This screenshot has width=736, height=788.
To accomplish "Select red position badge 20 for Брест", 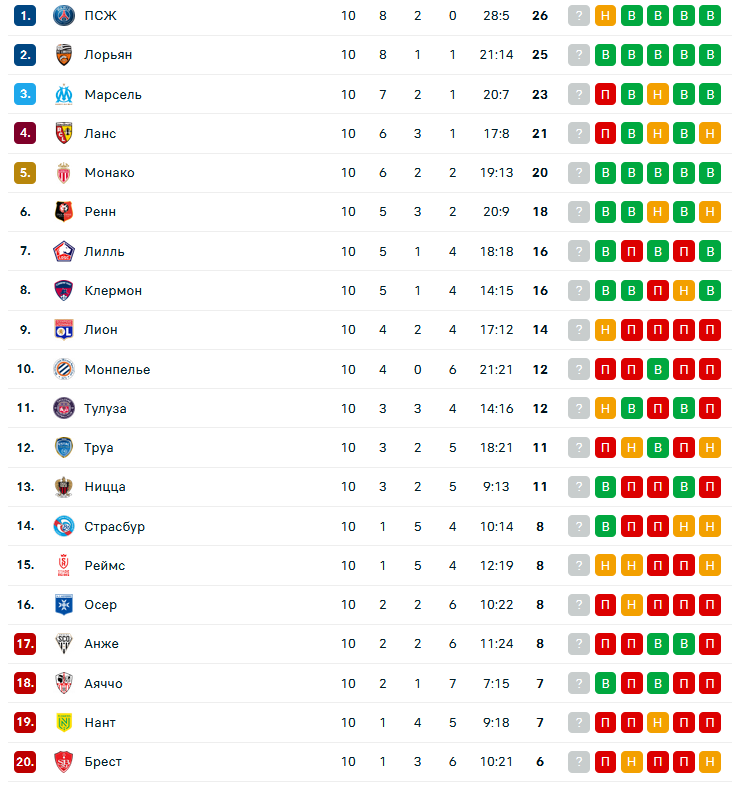I will coord(25,761).
